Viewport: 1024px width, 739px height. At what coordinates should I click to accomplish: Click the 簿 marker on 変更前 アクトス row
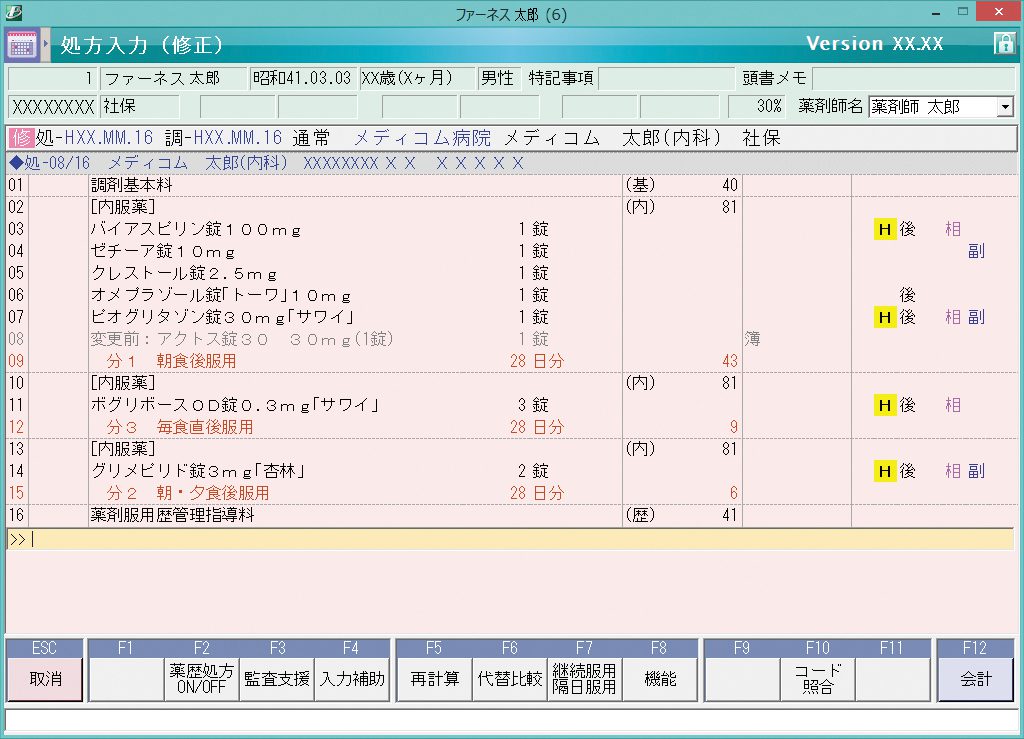(x=752, y=339)
